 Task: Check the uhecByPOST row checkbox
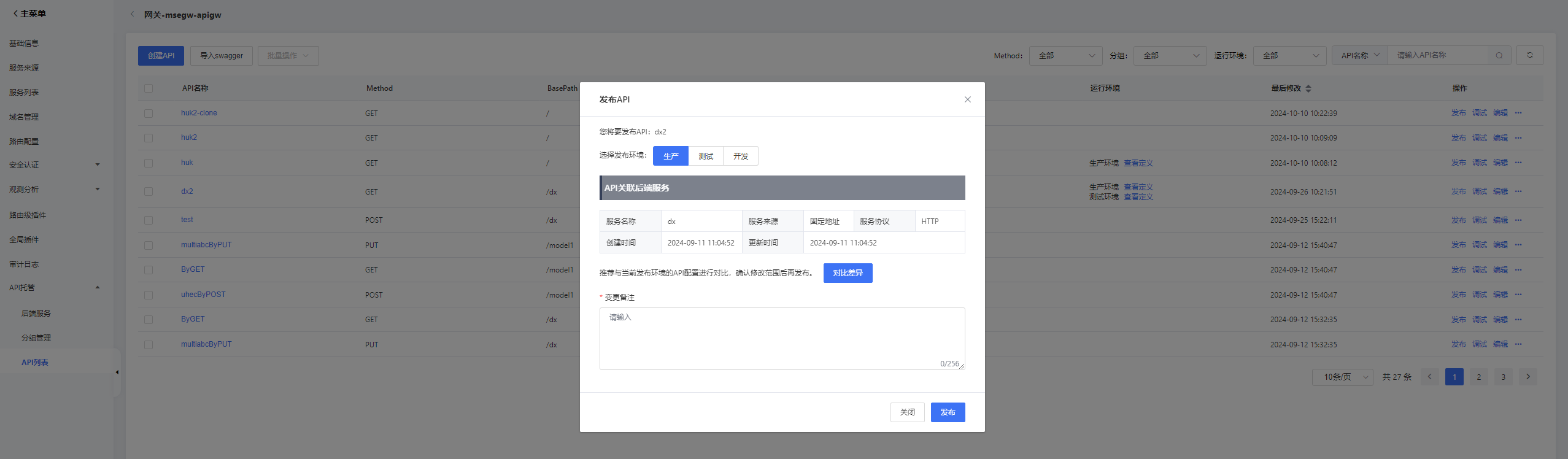pos(149,295)
